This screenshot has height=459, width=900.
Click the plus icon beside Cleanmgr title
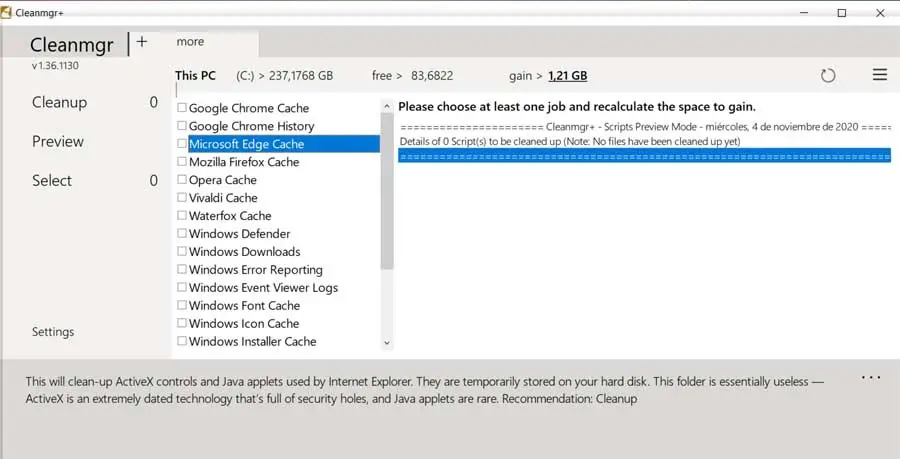[x=142, y=42]
